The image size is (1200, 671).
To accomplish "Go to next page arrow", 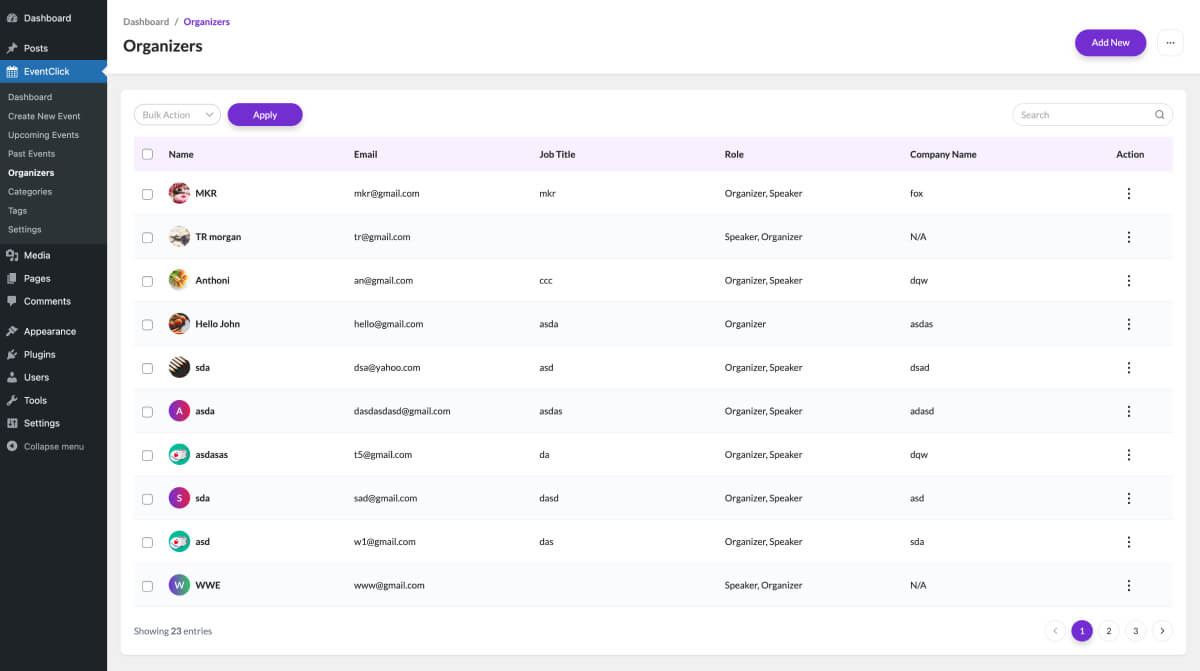I will point(1162,631).
